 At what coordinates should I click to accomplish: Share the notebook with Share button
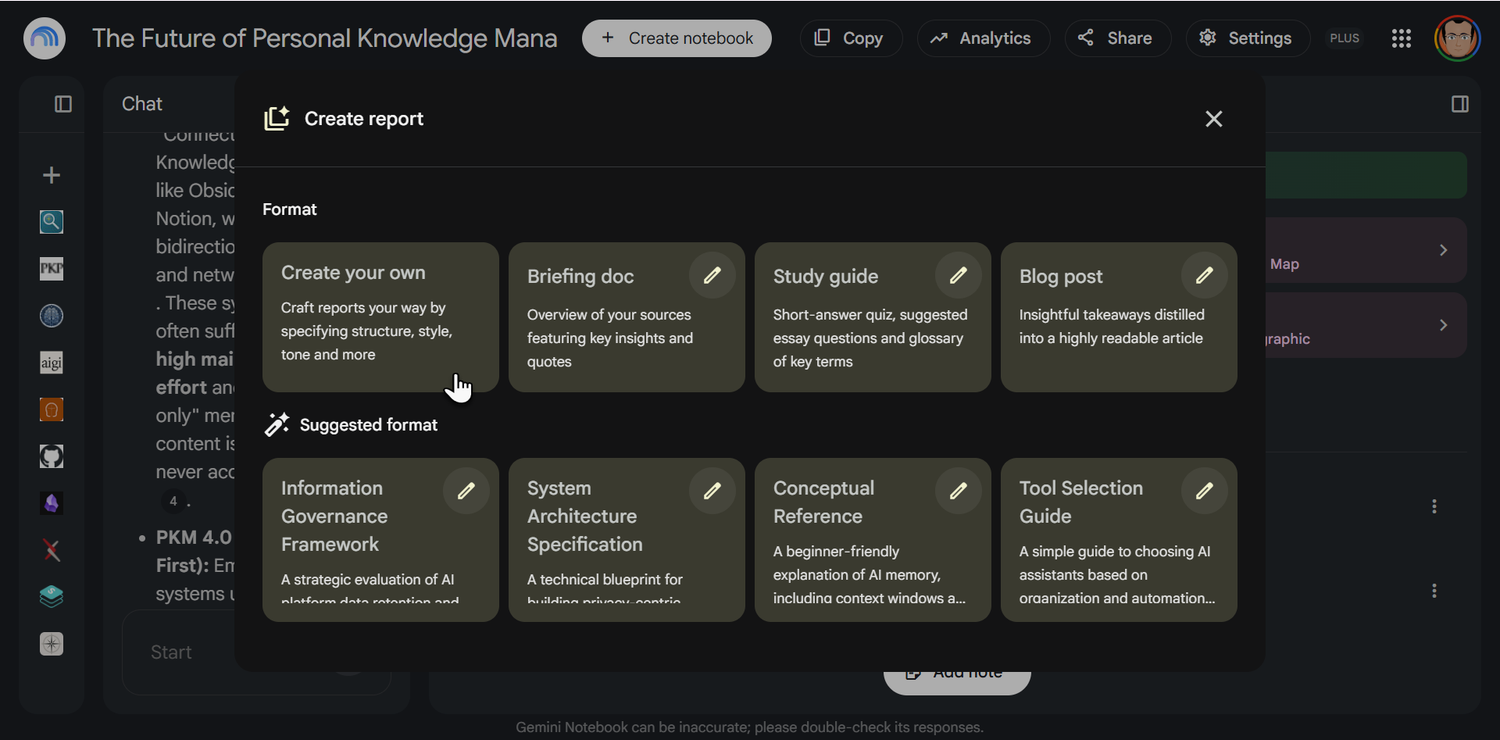(1117, 38)
